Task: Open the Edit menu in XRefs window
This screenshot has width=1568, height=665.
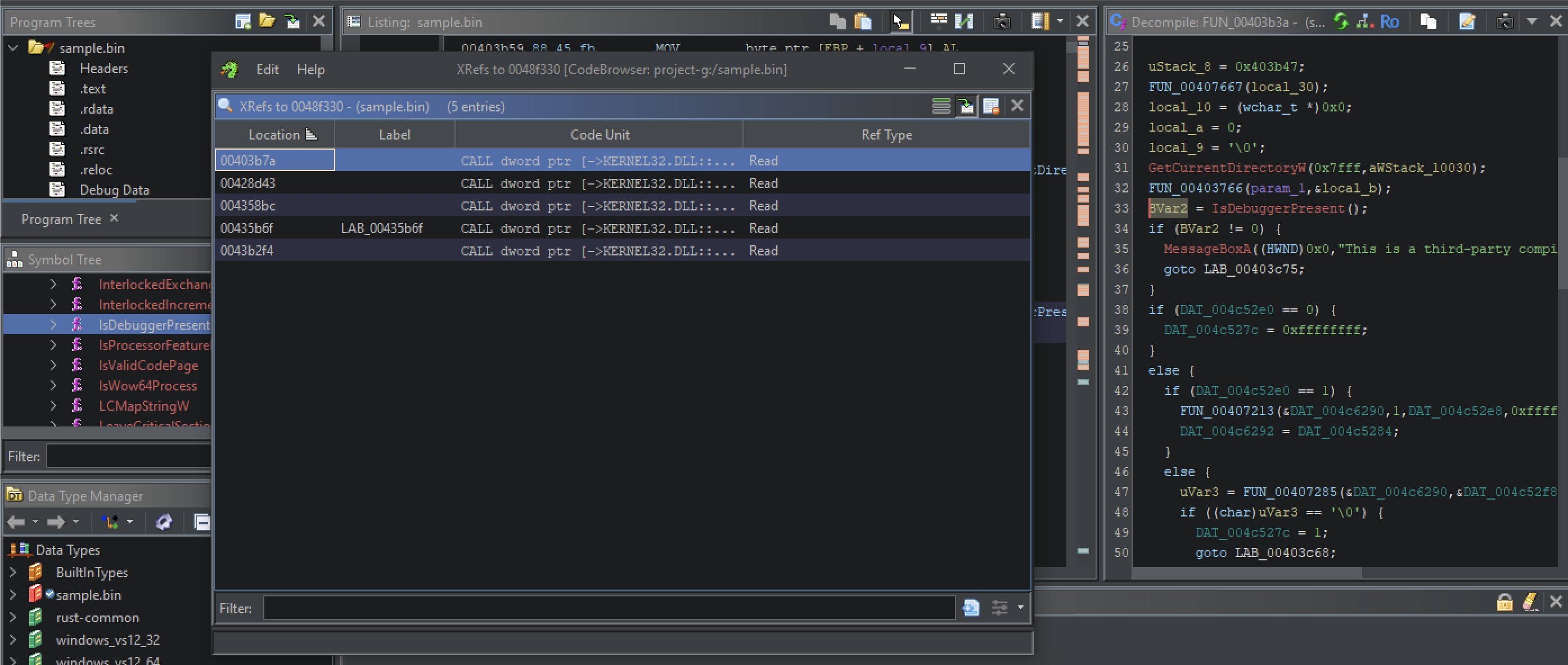Action: coord(267,69)
